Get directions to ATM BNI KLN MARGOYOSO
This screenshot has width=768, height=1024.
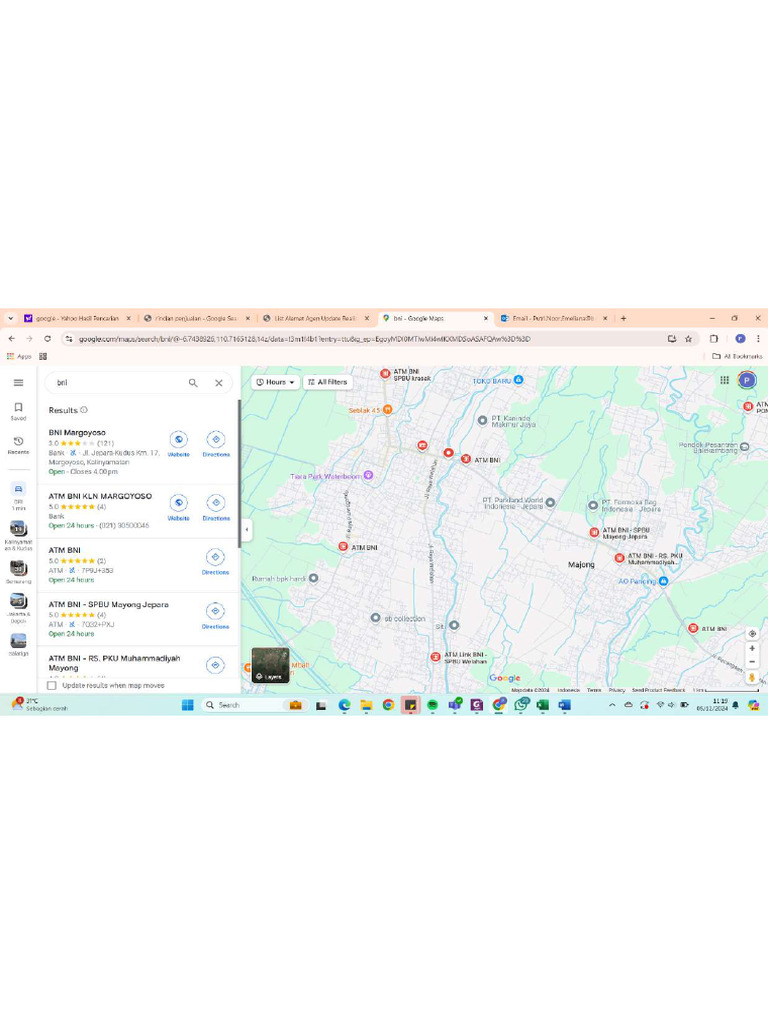pyautogui.click(x=216, y=507)
